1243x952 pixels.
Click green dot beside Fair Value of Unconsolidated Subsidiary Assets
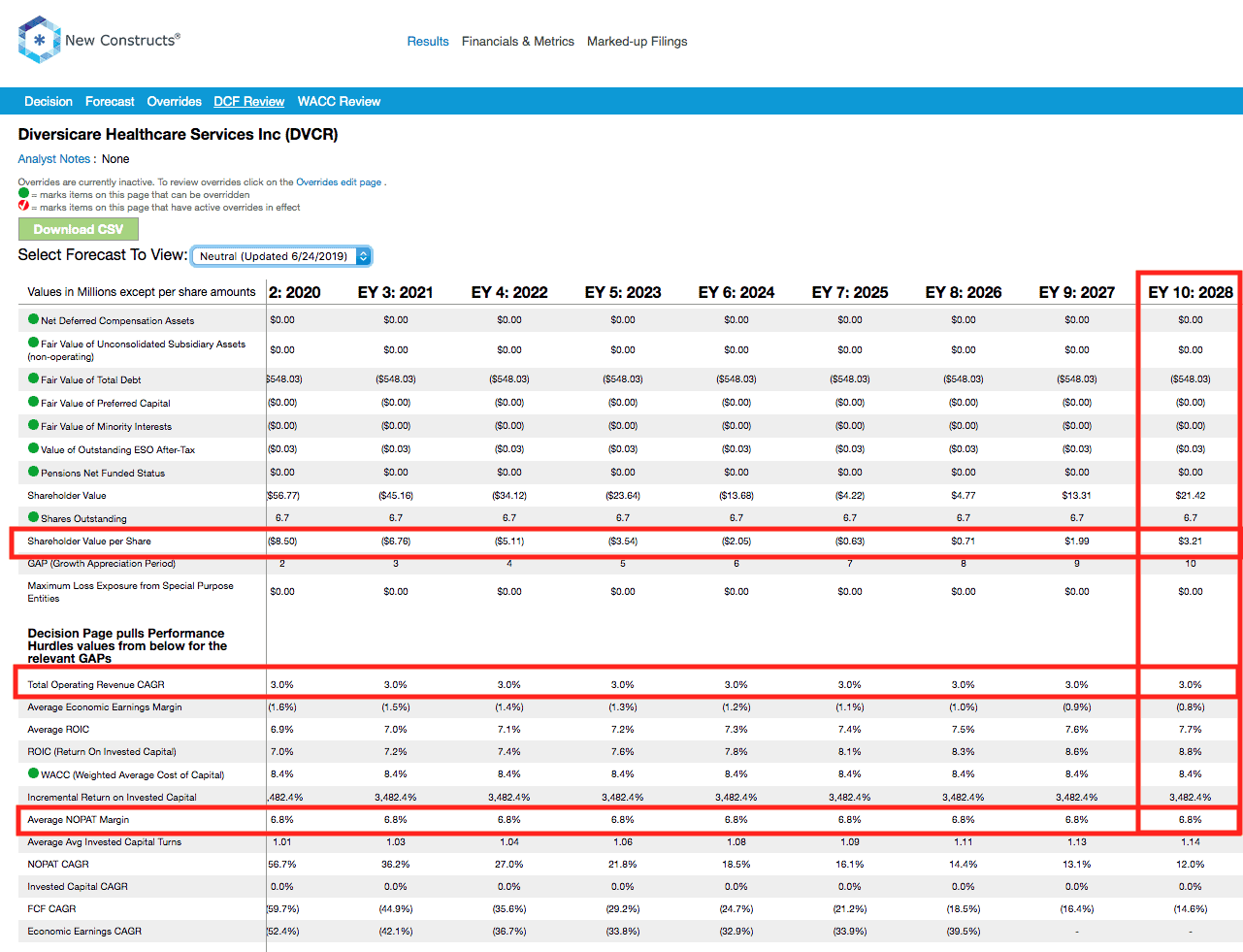click(33, 343)
